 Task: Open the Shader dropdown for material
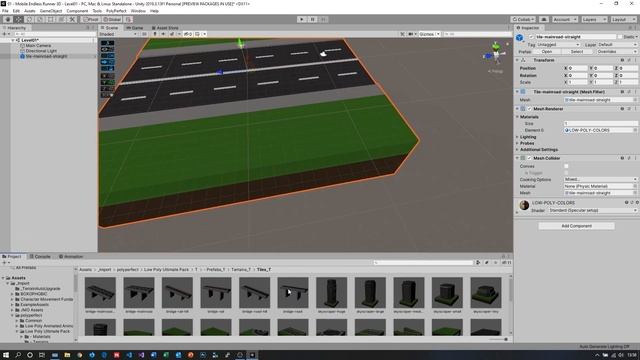pyautogui.click(x=592, y=211)
